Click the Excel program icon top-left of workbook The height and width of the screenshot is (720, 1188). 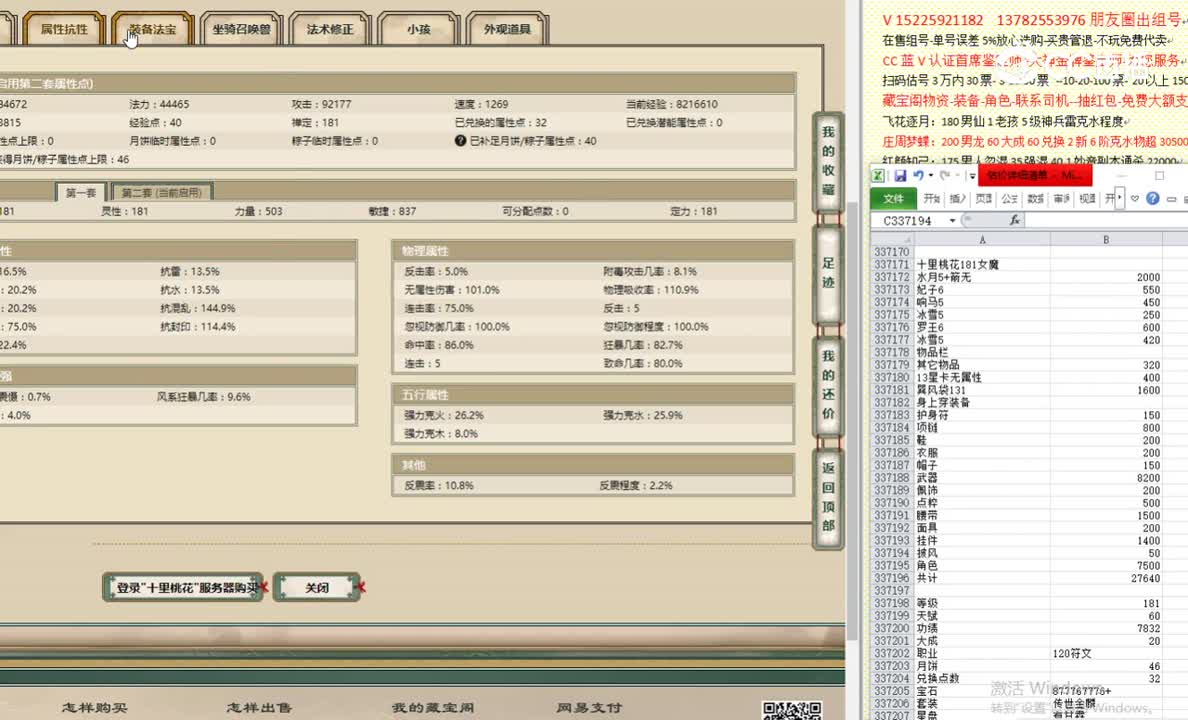(880, 176)
